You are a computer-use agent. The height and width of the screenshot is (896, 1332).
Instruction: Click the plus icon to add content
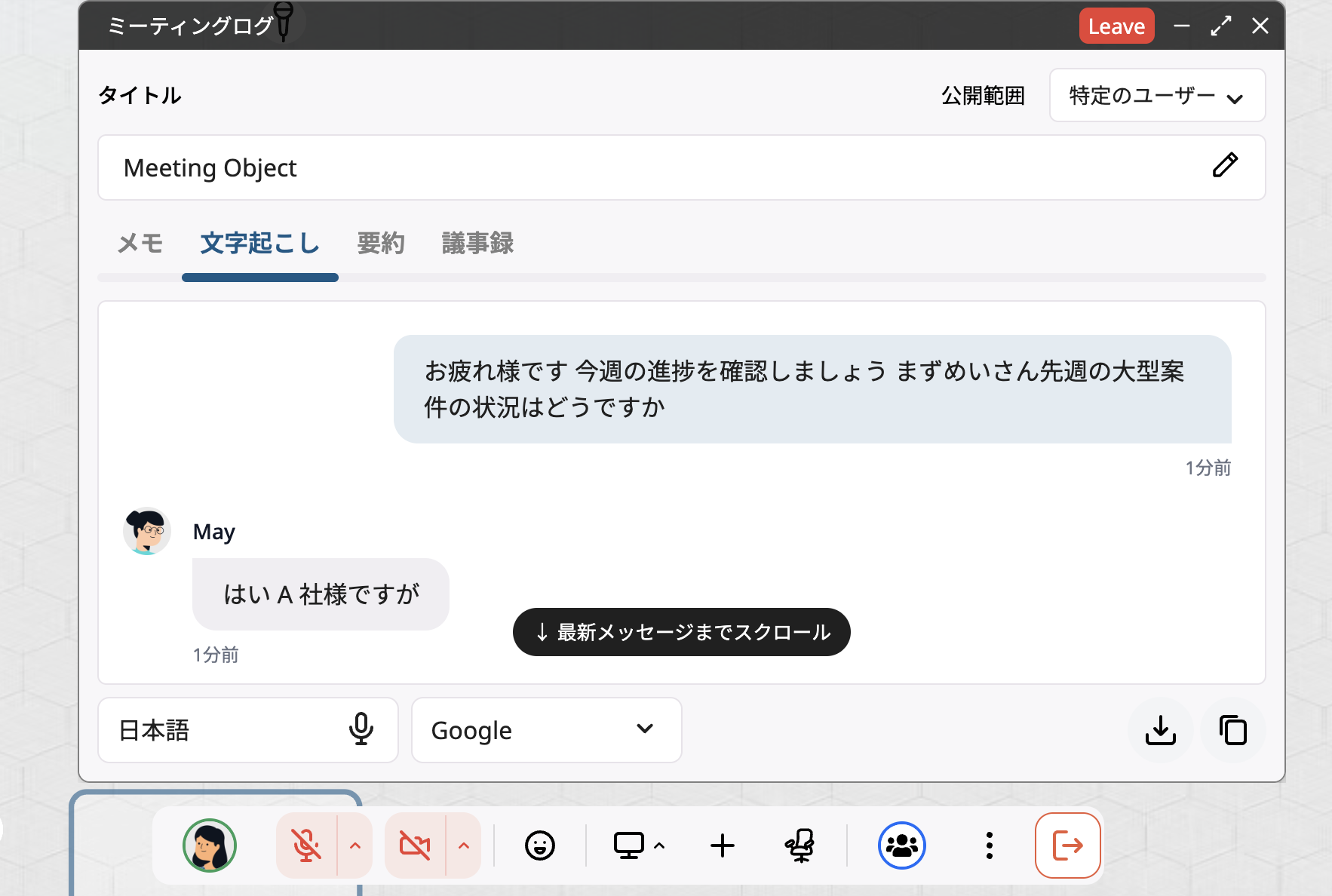(x=722, y=845)
